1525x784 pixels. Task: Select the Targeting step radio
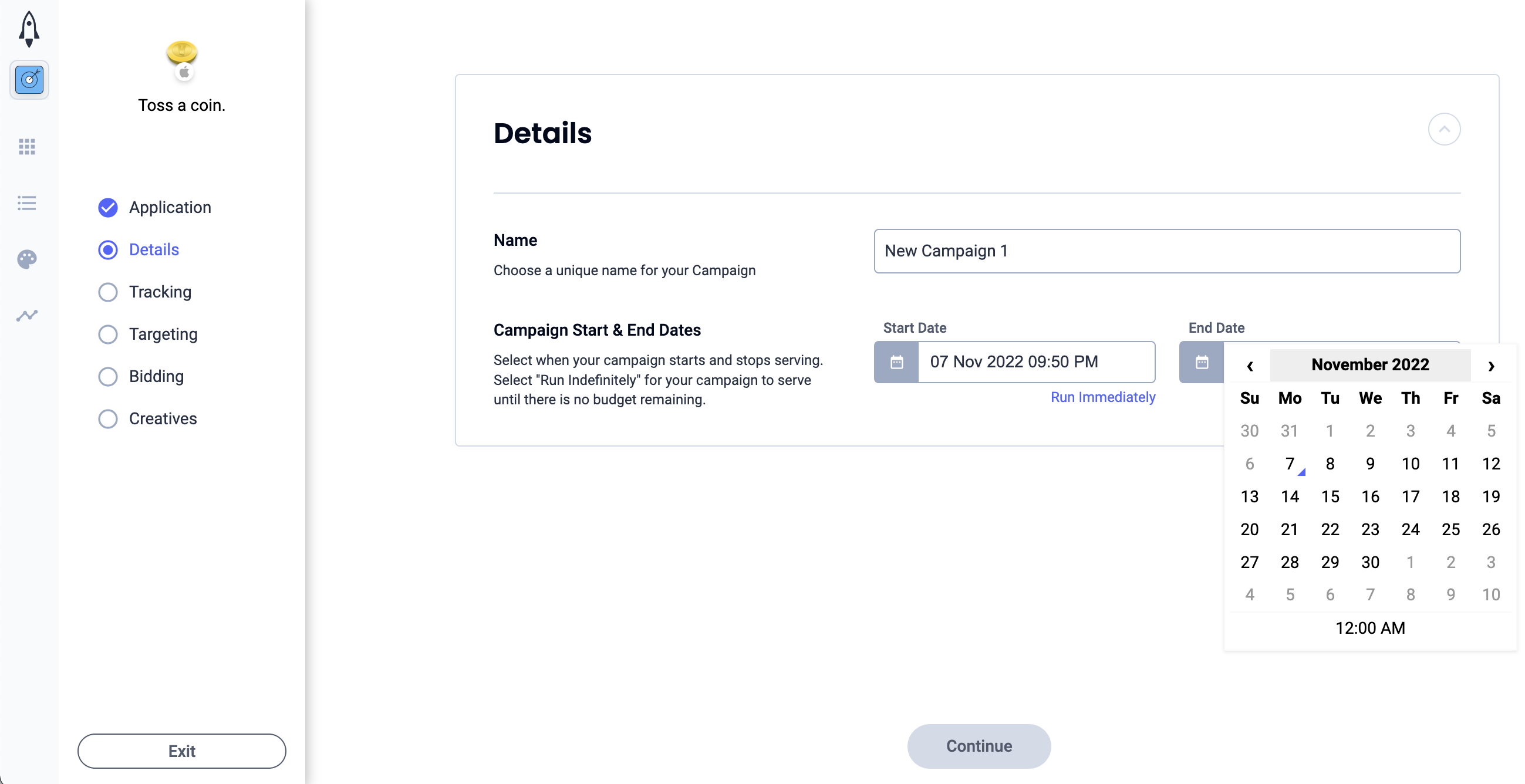coord(108,334)
